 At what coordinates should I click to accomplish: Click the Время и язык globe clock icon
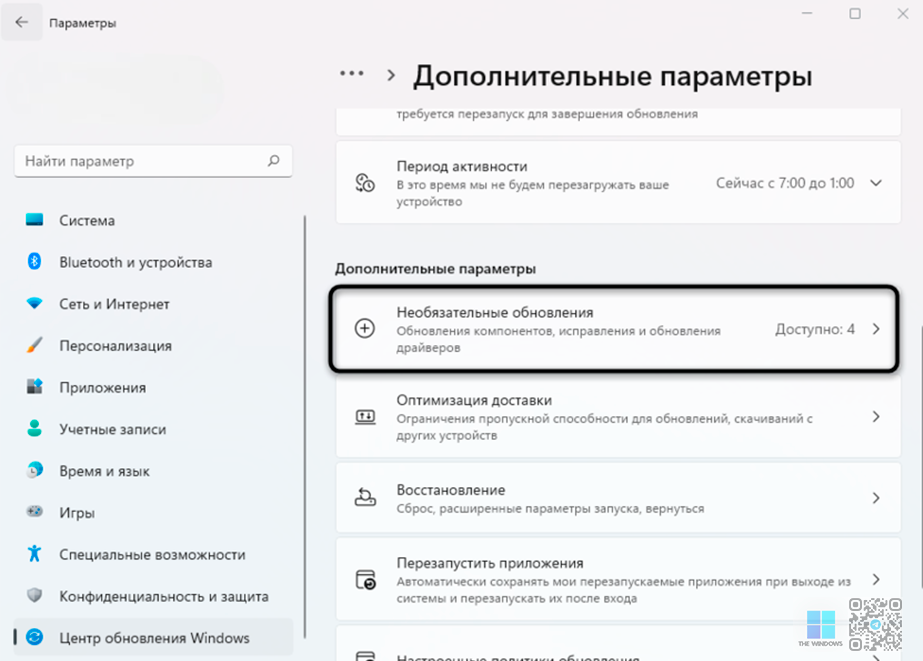tap(34, 470)
